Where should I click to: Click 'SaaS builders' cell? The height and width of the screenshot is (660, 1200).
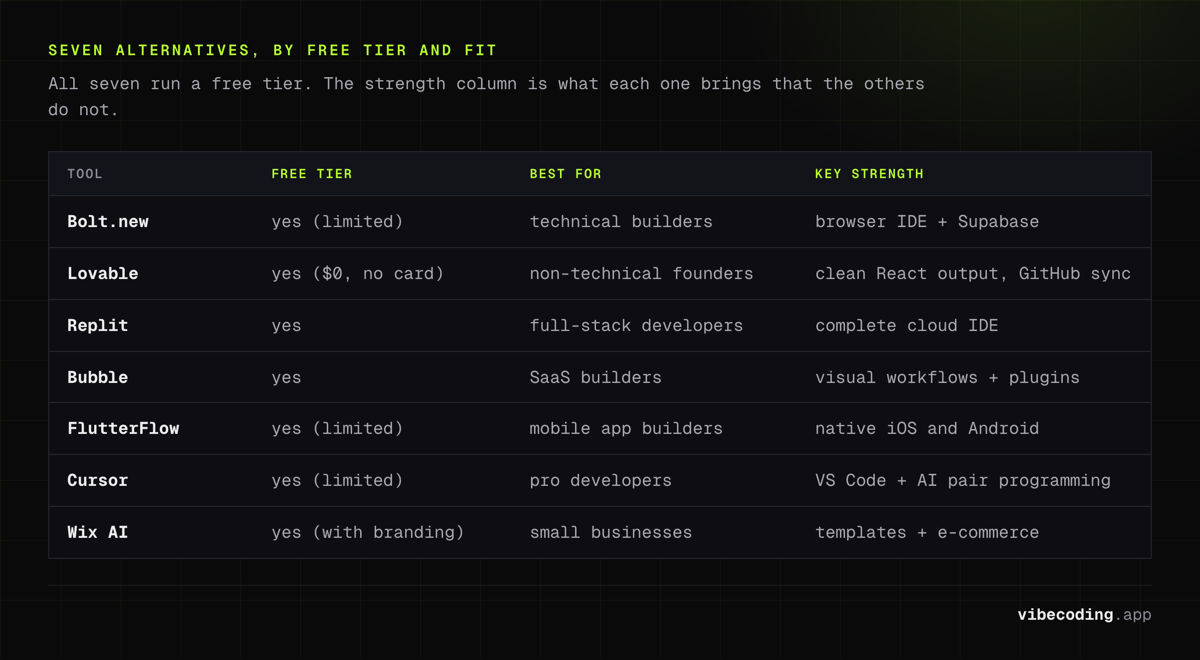tap(595, 377)
